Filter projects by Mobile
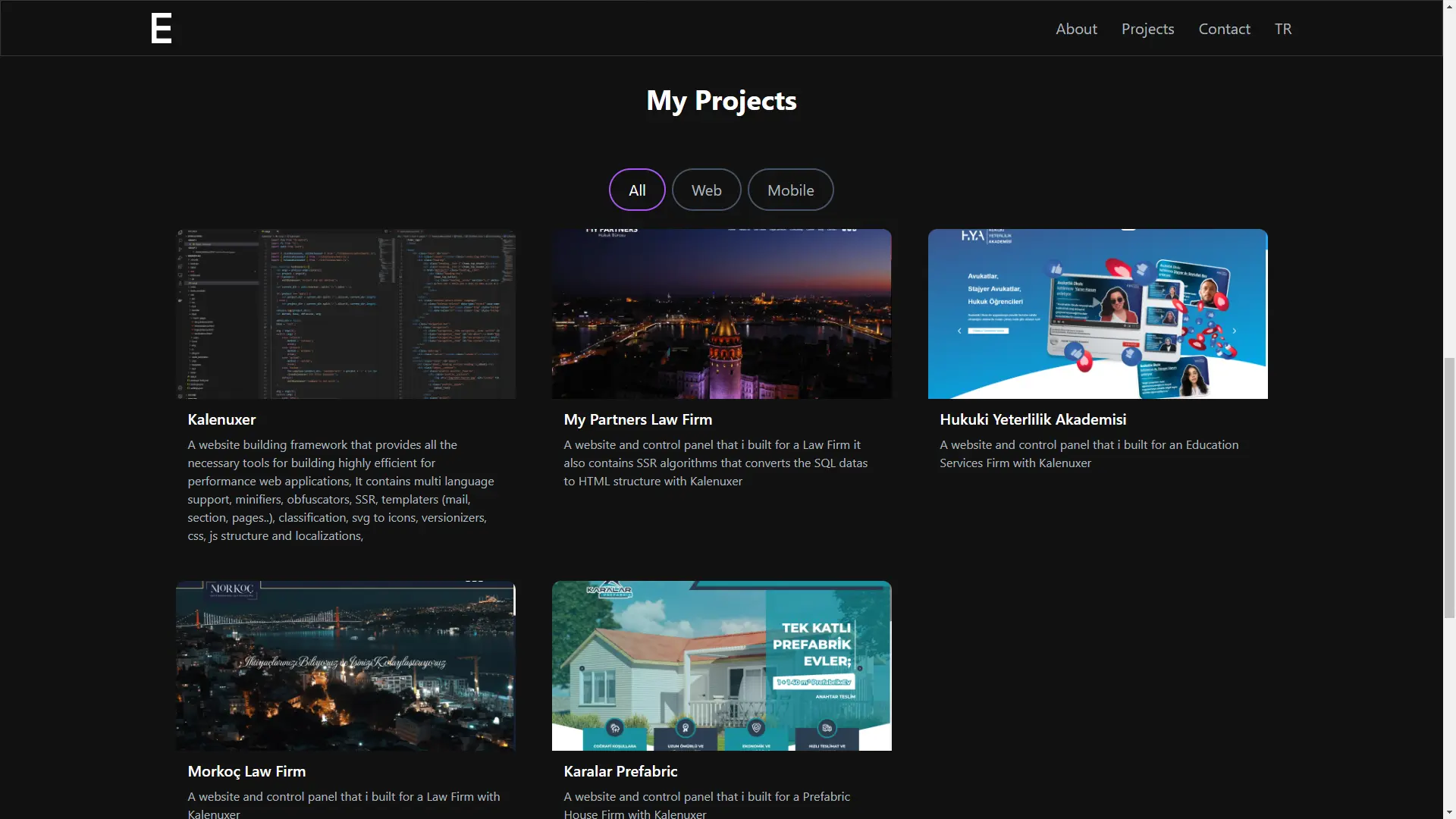The height and width of the screenshot is (819, 1456). (x=790, y=190)
